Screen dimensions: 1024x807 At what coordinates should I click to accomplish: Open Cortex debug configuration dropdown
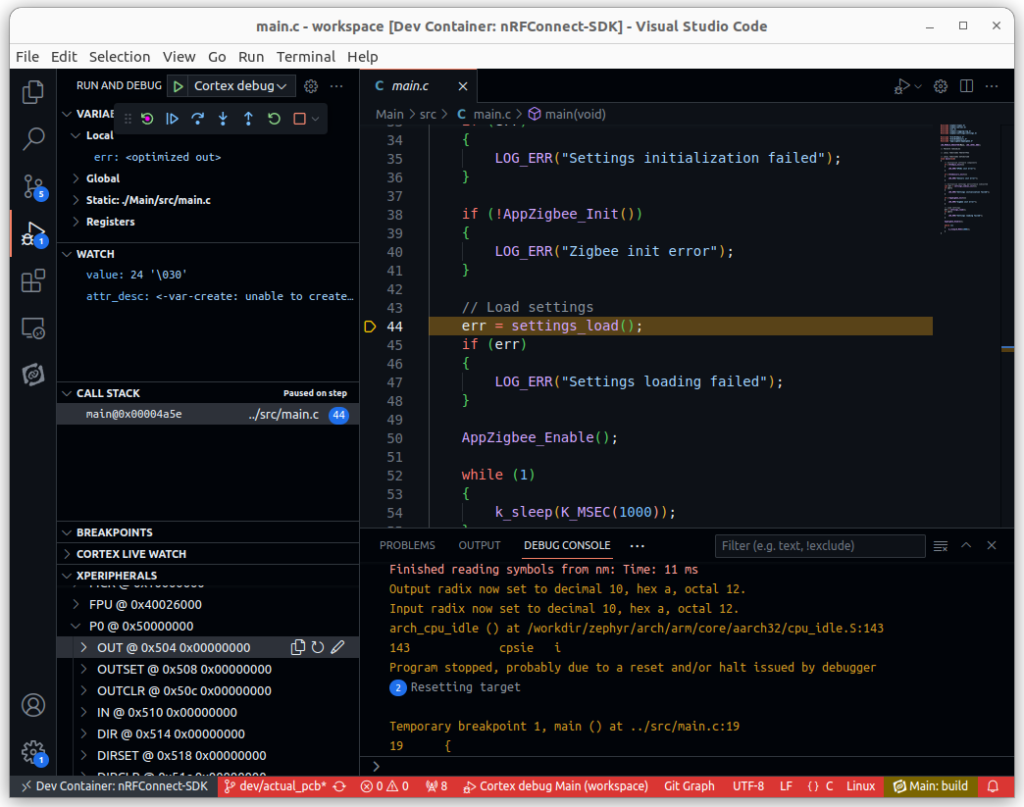coord(240,86)
